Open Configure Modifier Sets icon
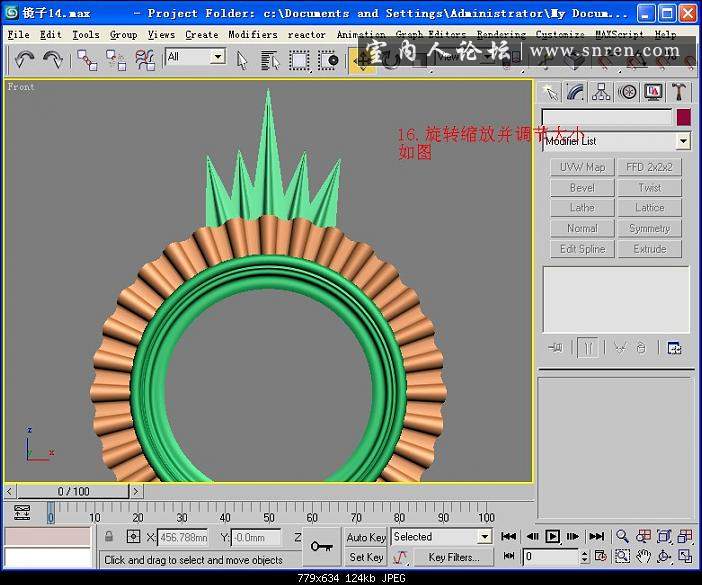 [674, 347]
